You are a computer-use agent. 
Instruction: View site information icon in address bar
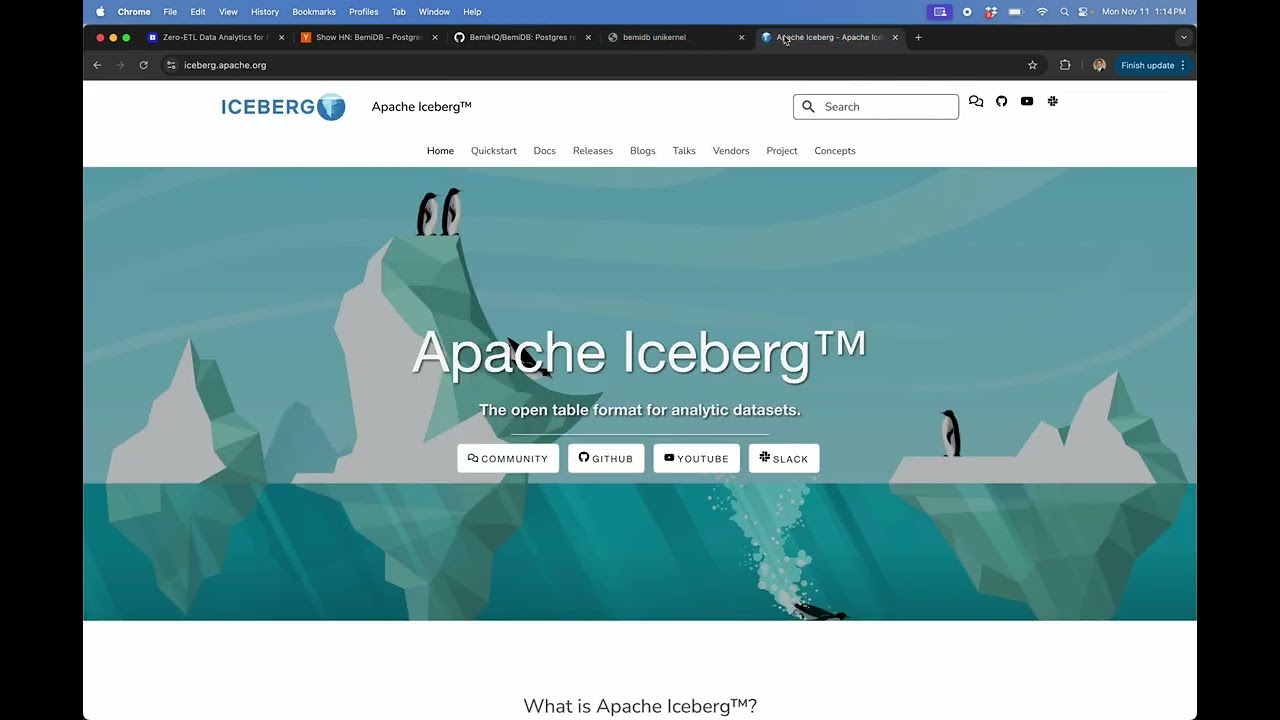coord(171,65)
